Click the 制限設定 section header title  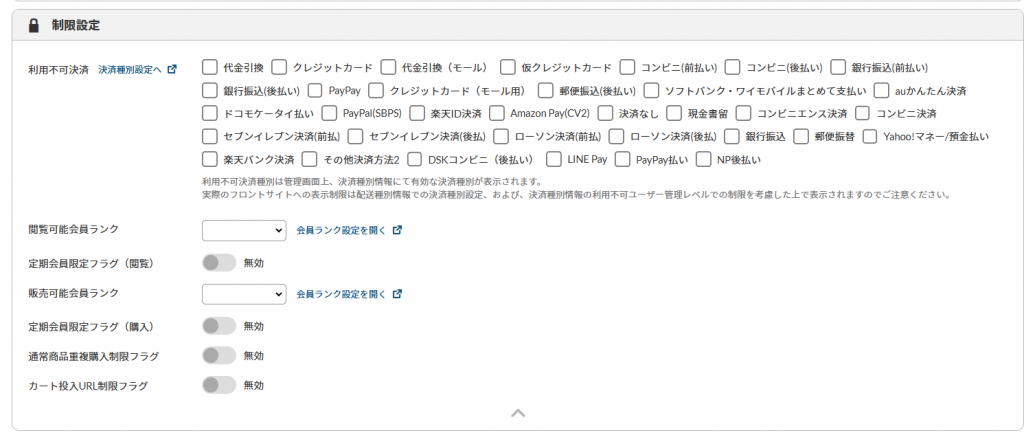click(x=76, y=26)
